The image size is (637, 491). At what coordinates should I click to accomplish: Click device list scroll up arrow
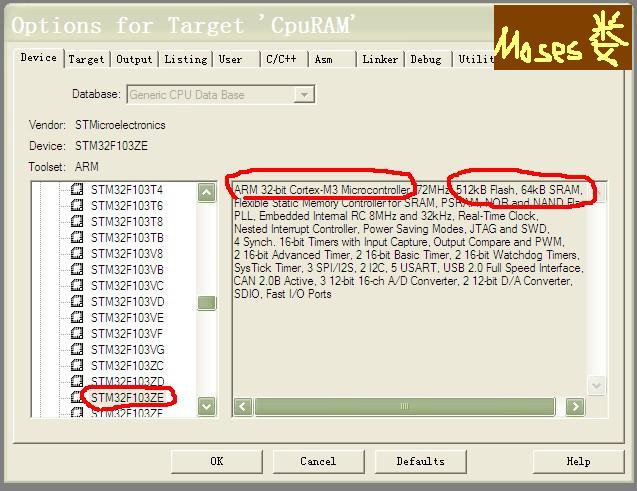coord(206,192)
